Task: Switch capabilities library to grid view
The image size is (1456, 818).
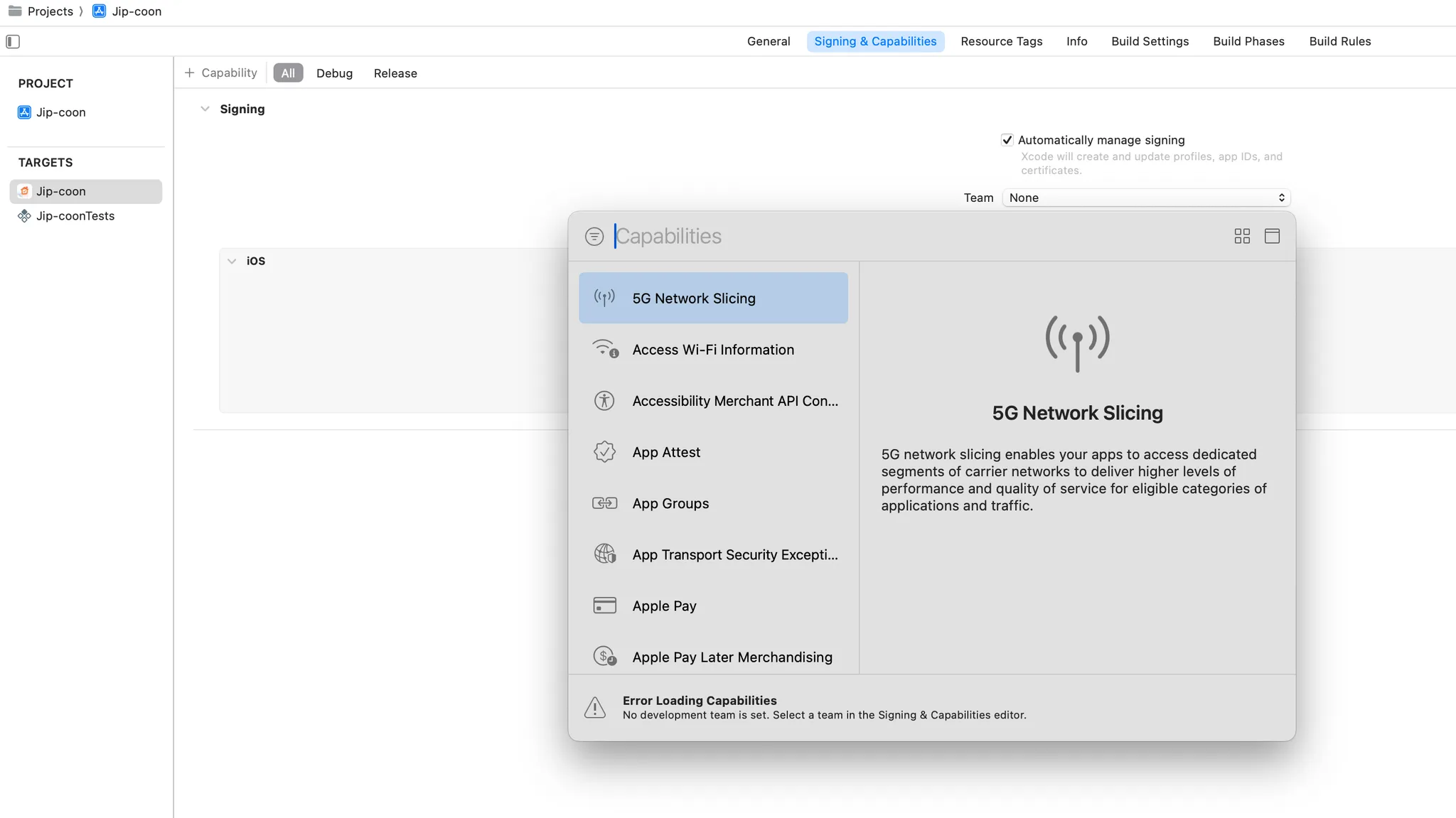Action: tap(1242, 237)
